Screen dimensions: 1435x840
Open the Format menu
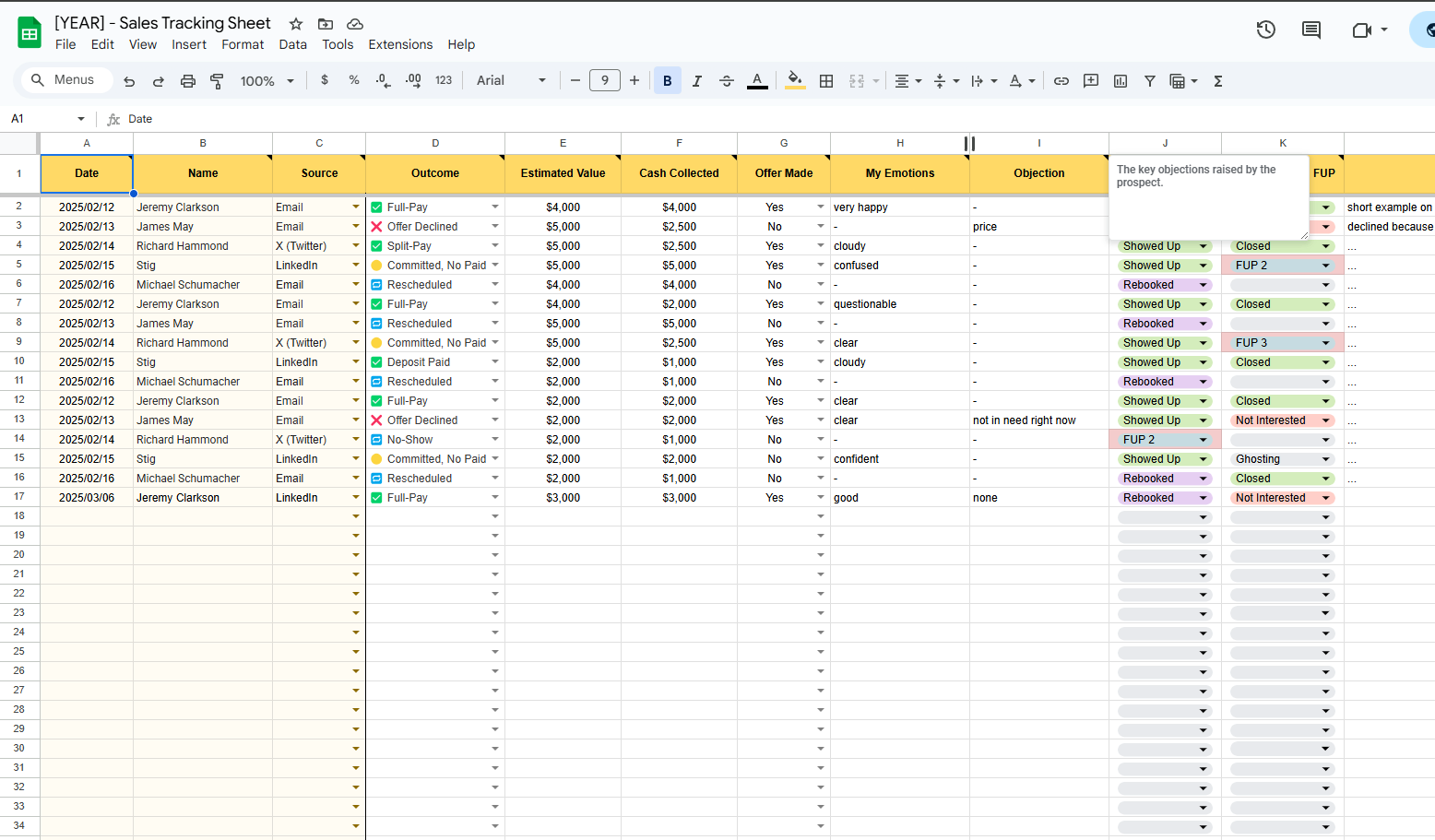coord(243,44)
